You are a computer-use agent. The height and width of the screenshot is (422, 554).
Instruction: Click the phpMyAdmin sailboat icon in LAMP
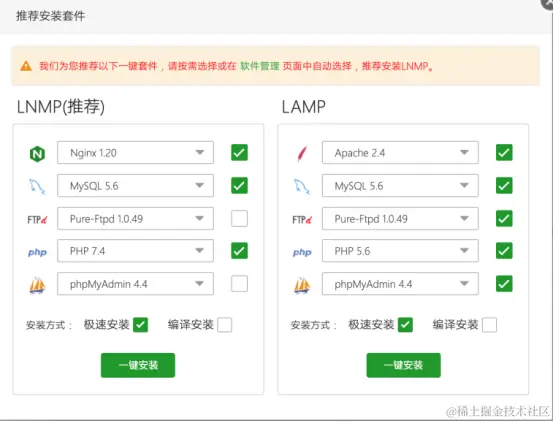coord(302,285)
